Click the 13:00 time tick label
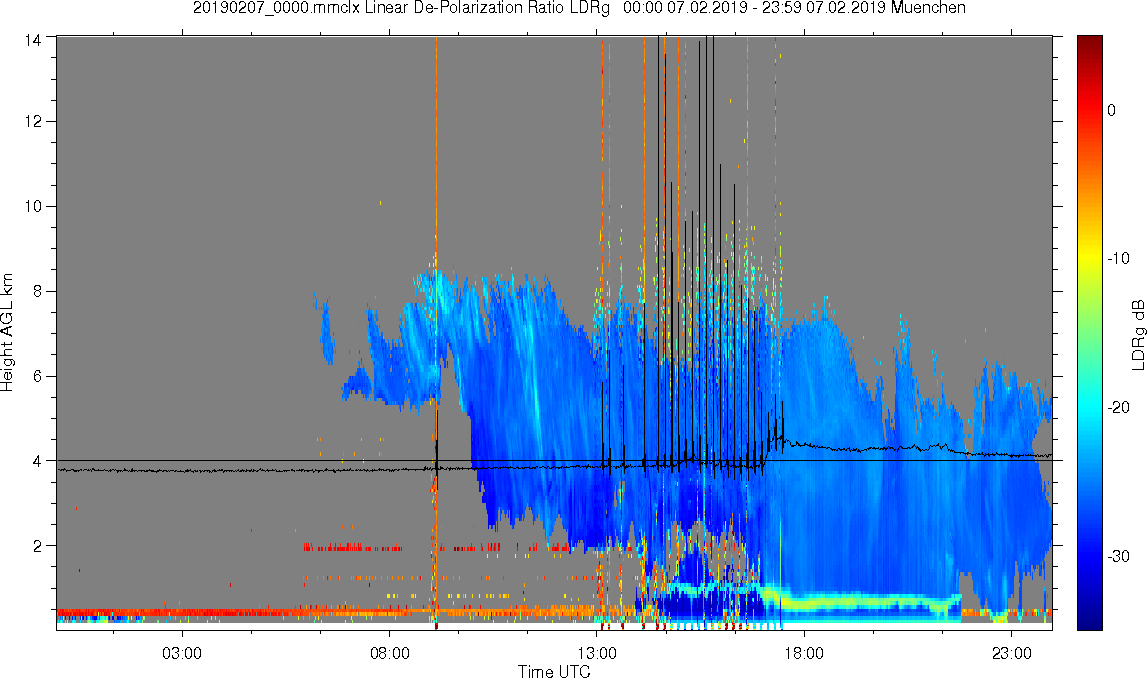This screenshot has height=678, width=1147. [x=597, y=653]
